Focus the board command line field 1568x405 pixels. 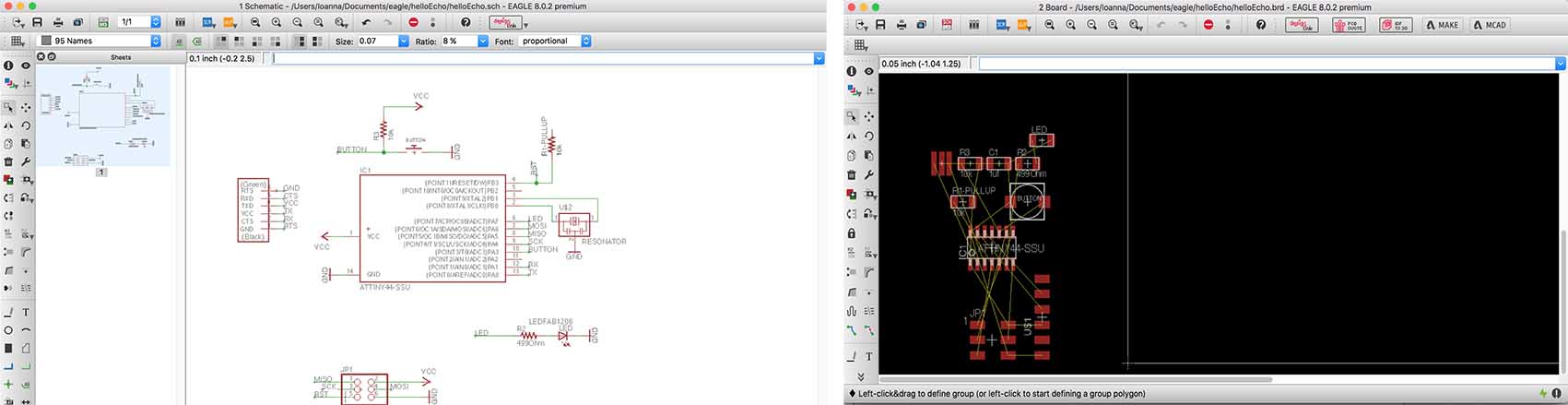[1267, 64]
